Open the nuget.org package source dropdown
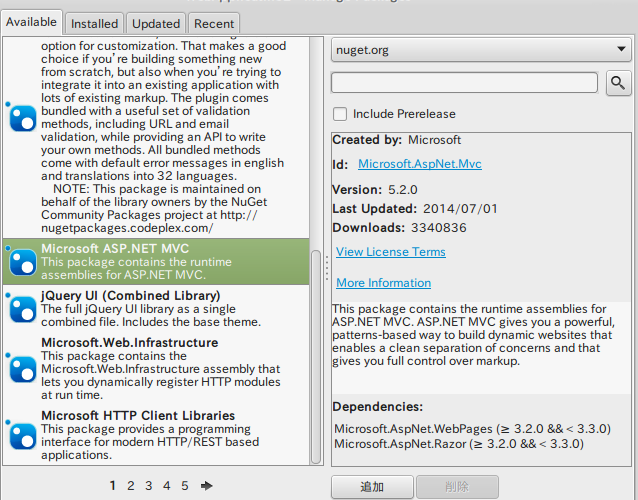 pos(481,50)
